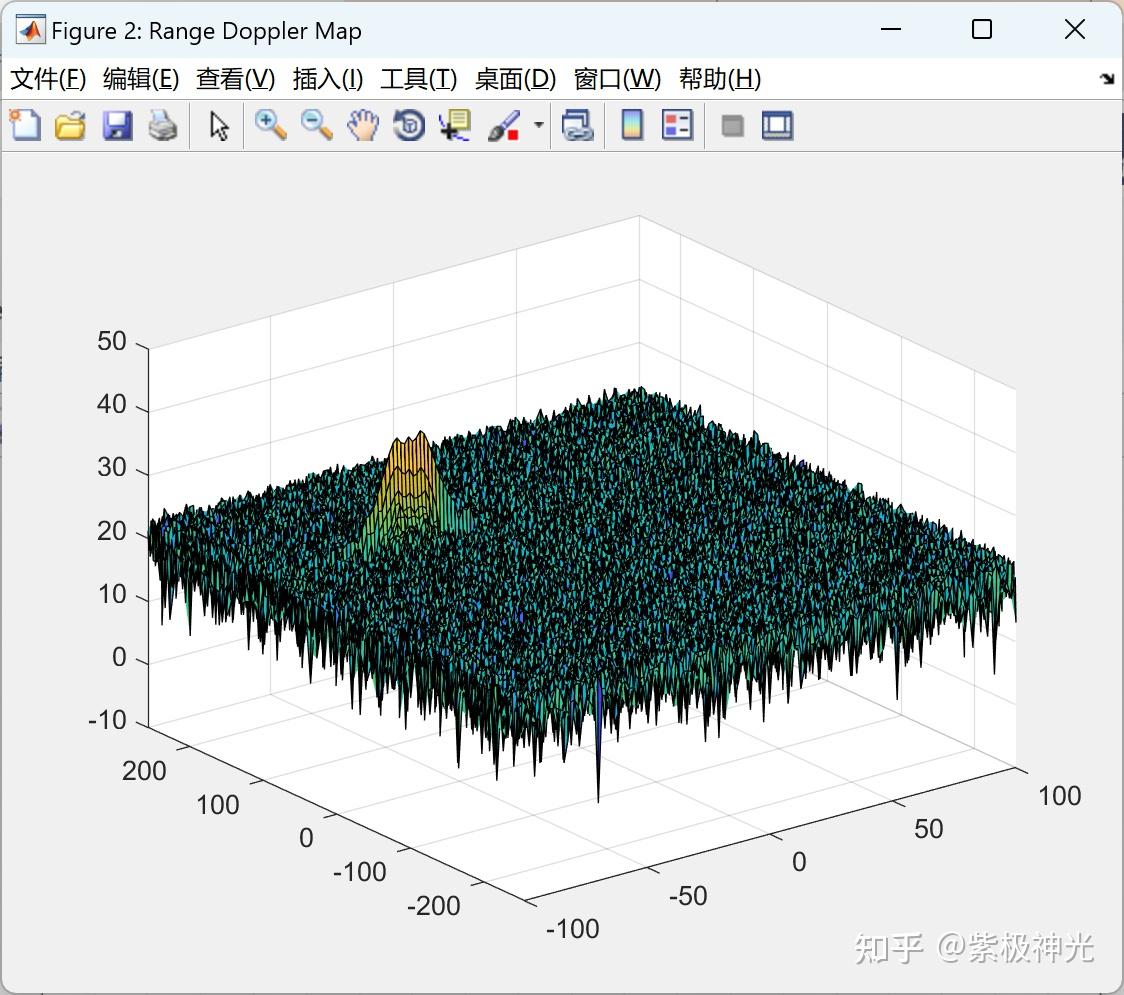
Task: Print the figure with printer icon
Action: click(x=163, y=125)
